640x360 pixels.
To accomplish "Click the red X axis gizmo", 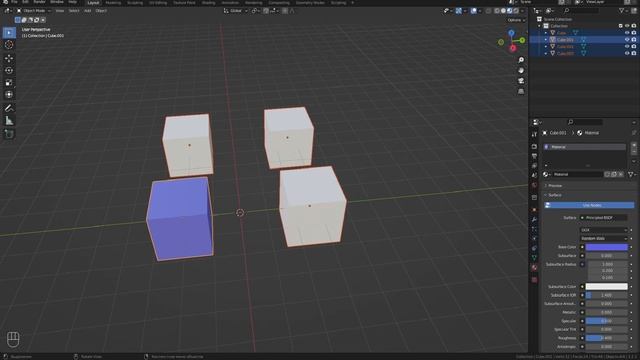I will 513,48.
